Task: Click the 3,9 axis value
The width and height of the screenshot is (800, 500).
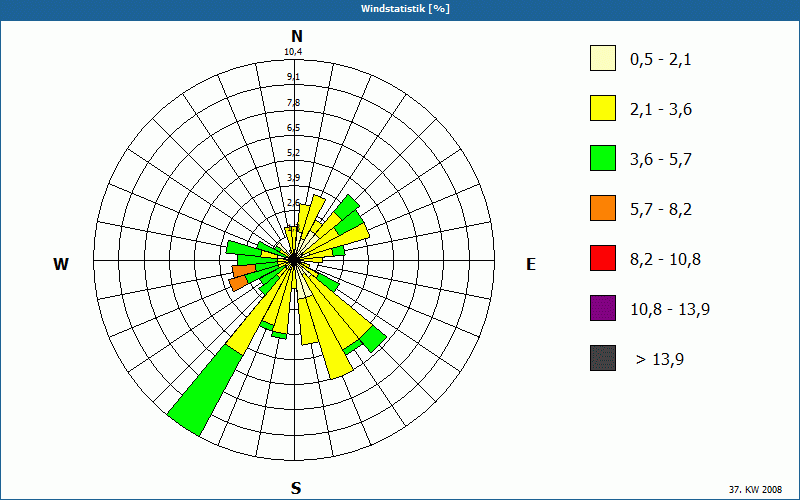Action: (x=293, y=178)
